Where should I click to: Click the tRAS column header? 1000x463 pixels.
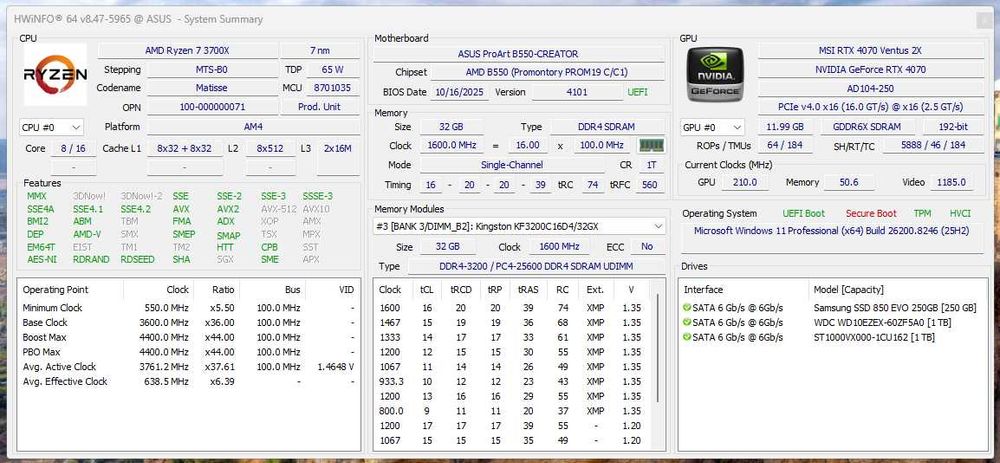pyautogui.click(x=528, y=290)
